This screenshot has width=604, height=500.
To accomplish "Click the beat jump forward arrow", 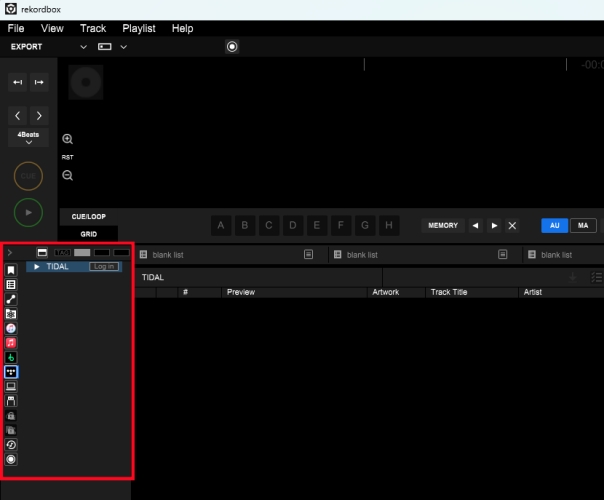I will [39, 116].
